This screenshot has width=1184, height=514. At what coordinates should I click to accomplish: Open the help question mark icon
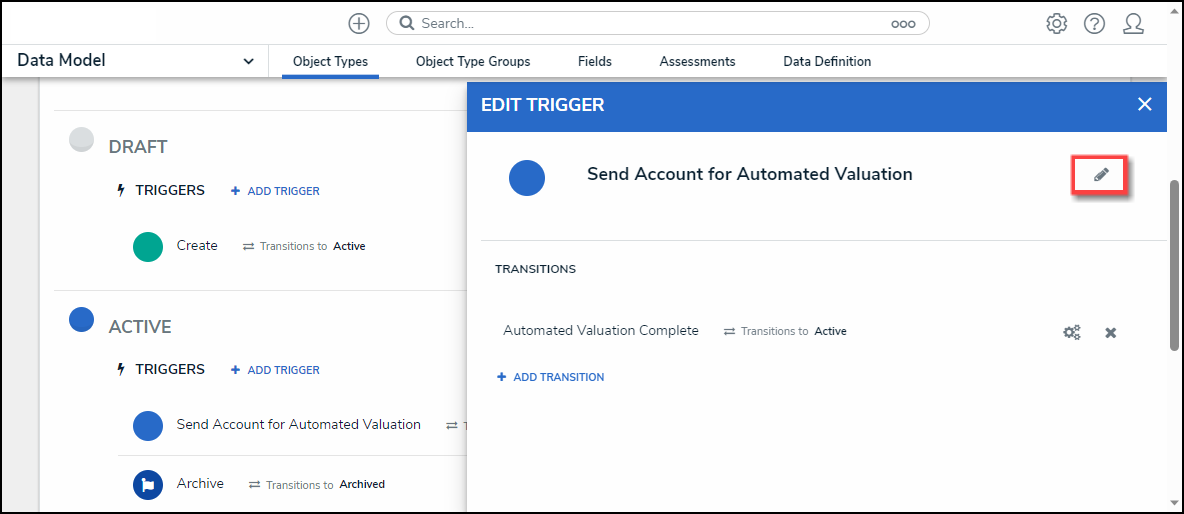[x=1094, y=23]
